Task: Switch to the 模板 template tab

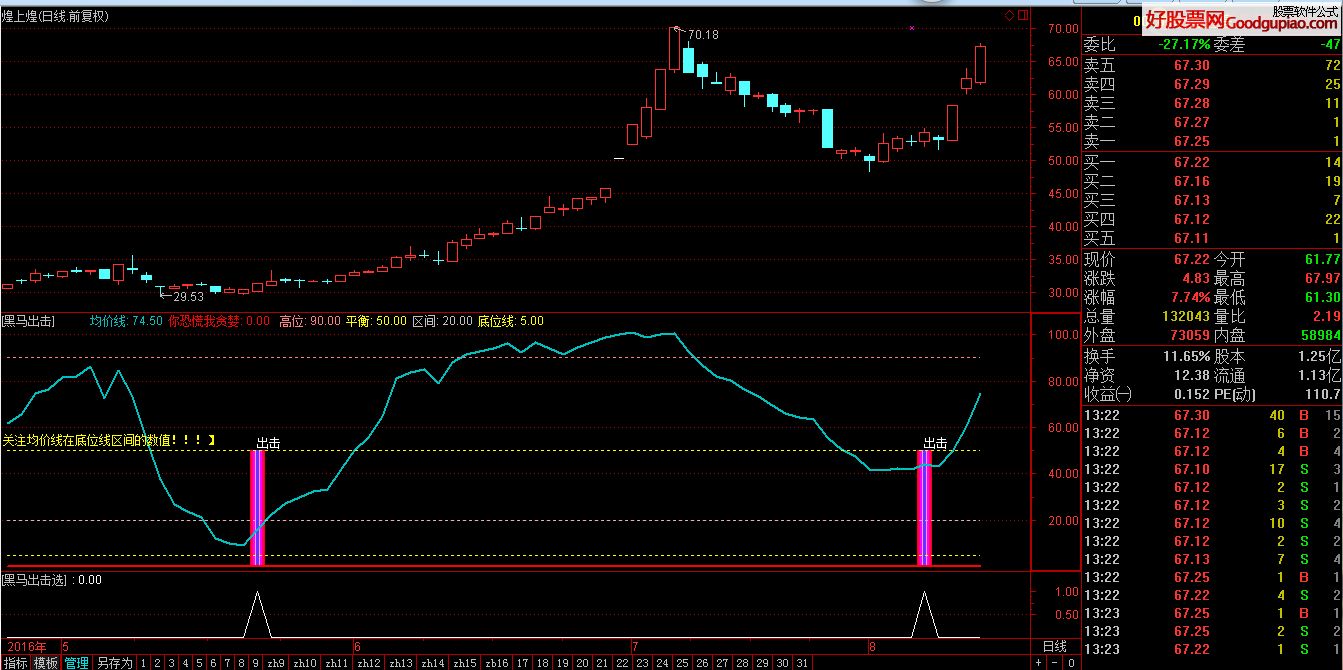Action: (x=46, y=662)
